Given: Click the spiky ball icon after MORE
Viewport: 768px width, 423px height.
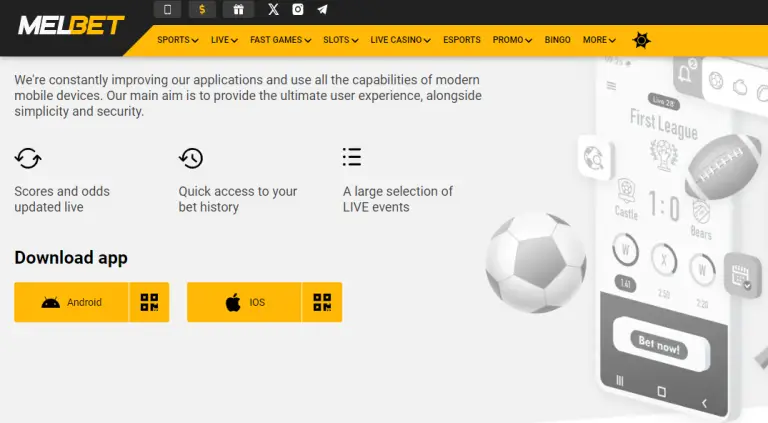Looking at the screenshot, I should (x=641, y=40).
